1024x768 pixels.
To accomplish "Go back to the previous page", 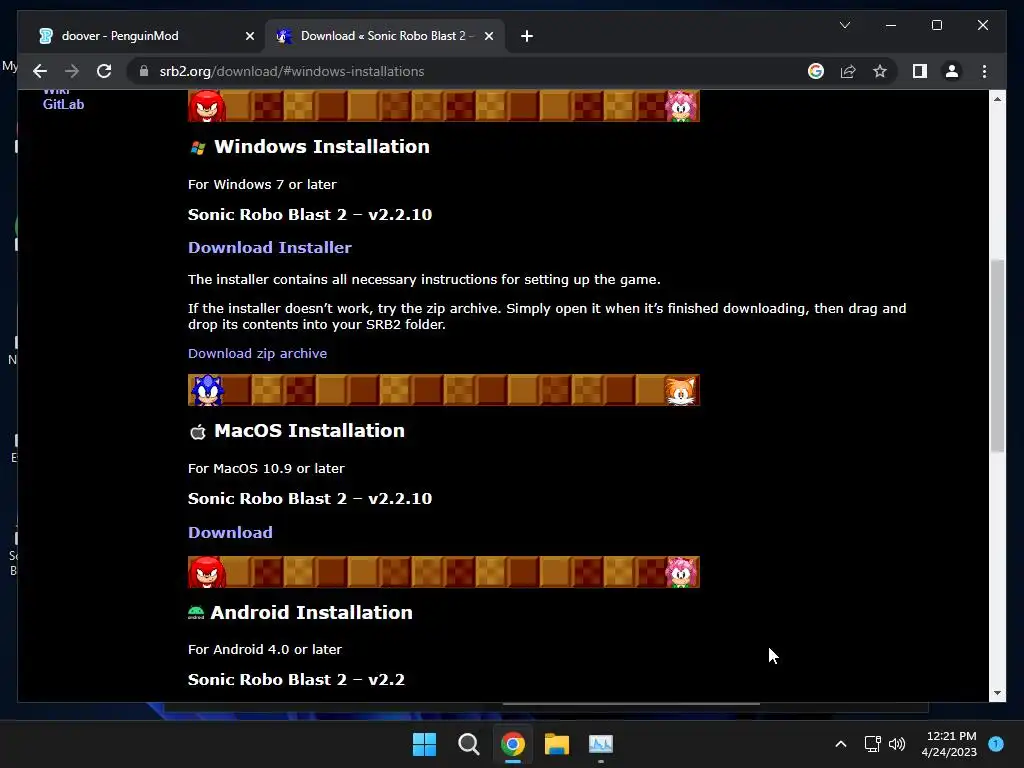I will click(x=40, y=71).
